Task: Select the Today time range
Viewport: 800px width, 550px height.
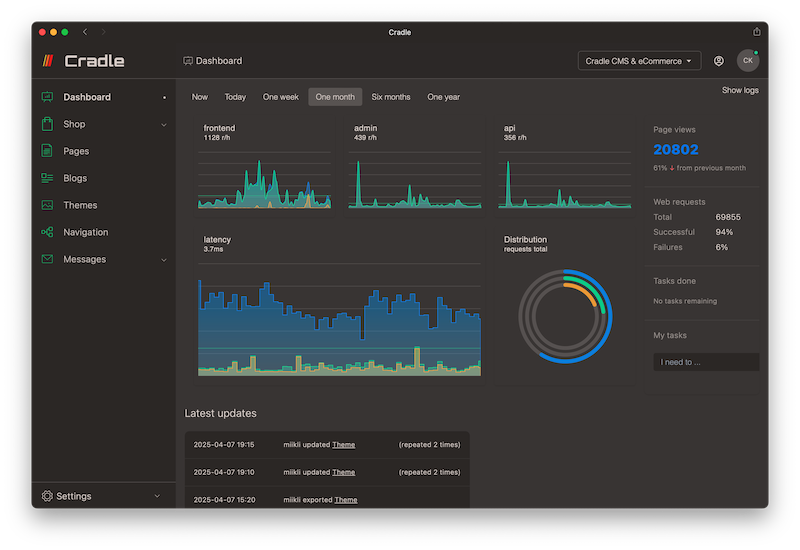Action: tap(235, 97)
